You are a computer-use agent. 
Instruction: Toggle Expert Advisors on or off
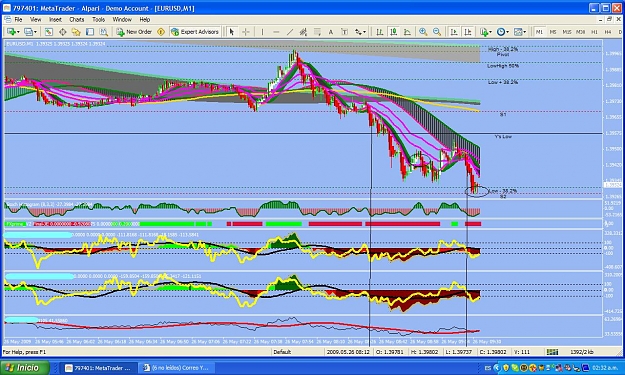pyautogui.click(x=195, y=32)
